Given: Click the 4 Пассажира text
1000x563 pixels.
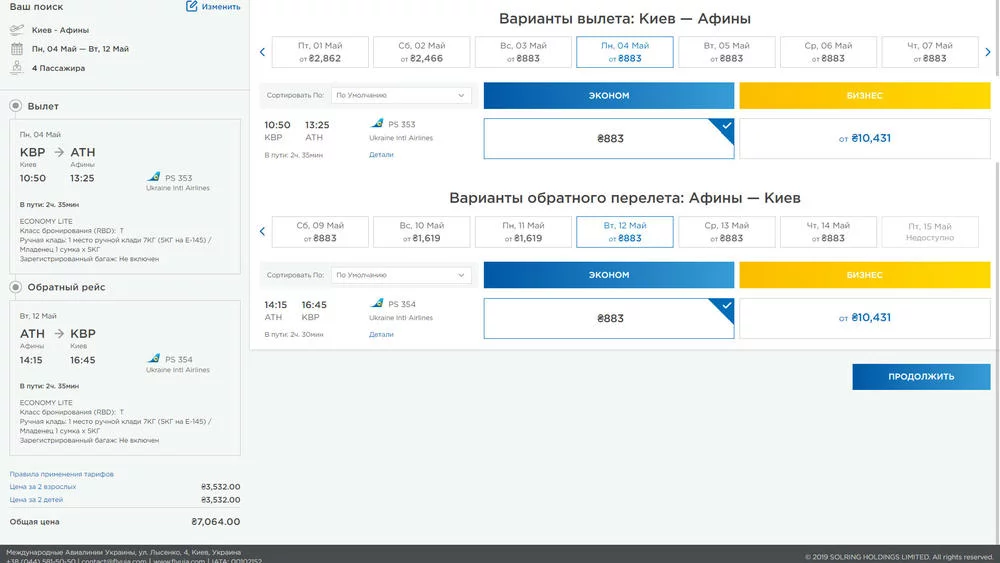Looking at the screenshot, I should click(58, 68).
